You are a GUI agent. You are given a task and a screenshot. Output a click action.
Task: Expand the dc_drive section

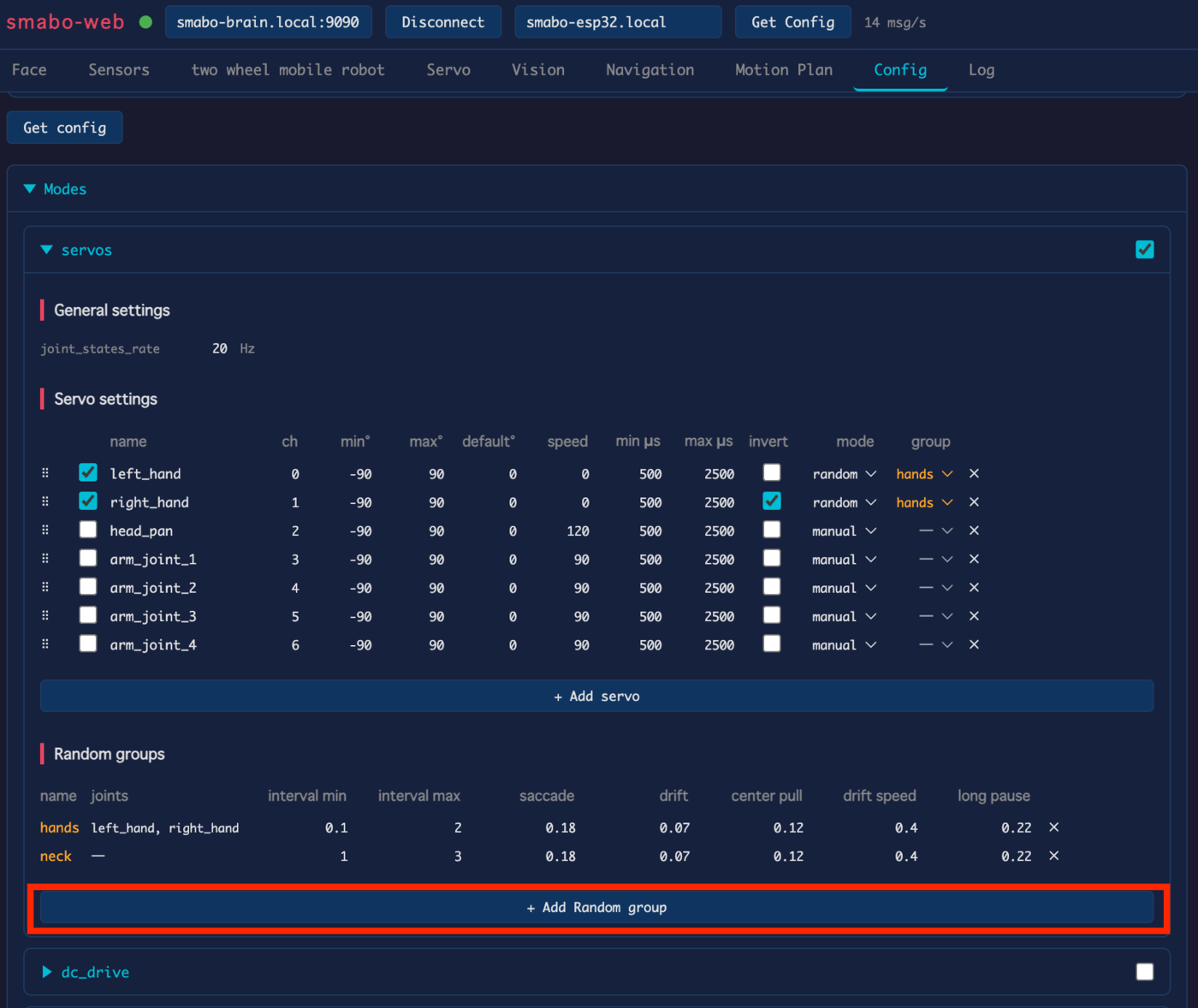(86, 972)
